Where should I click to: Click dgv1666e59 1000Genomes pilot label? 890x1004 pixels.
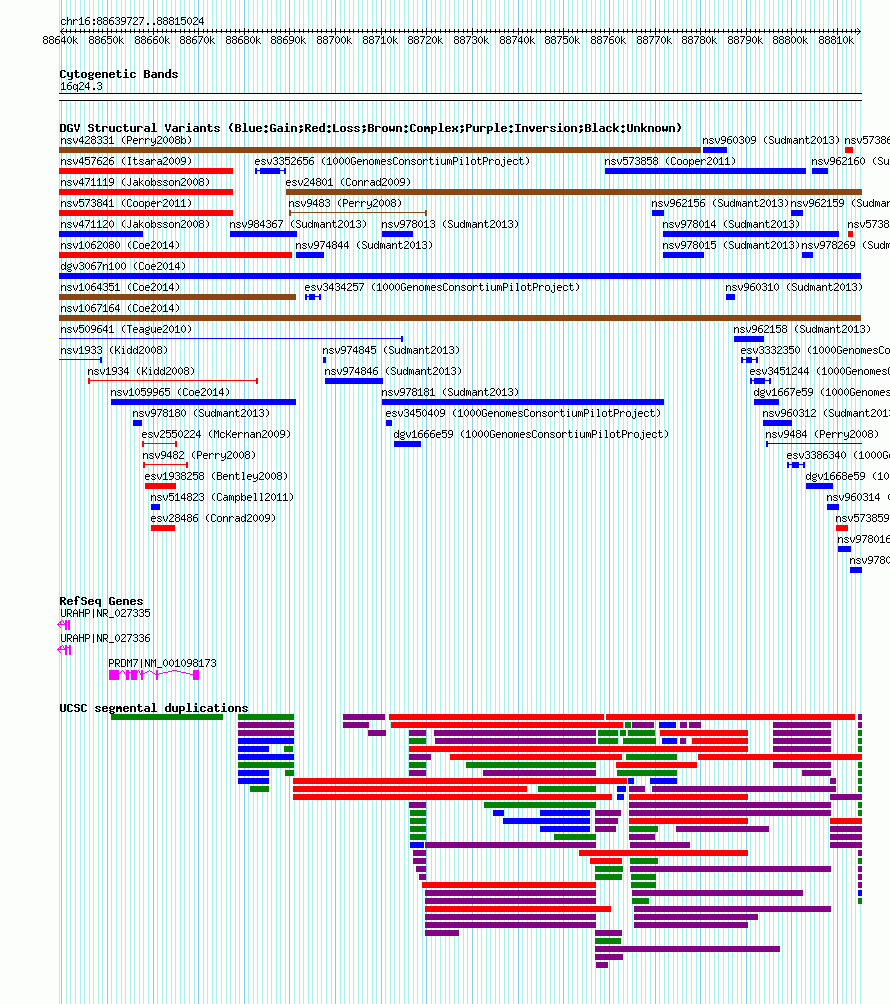pos(531,435)
